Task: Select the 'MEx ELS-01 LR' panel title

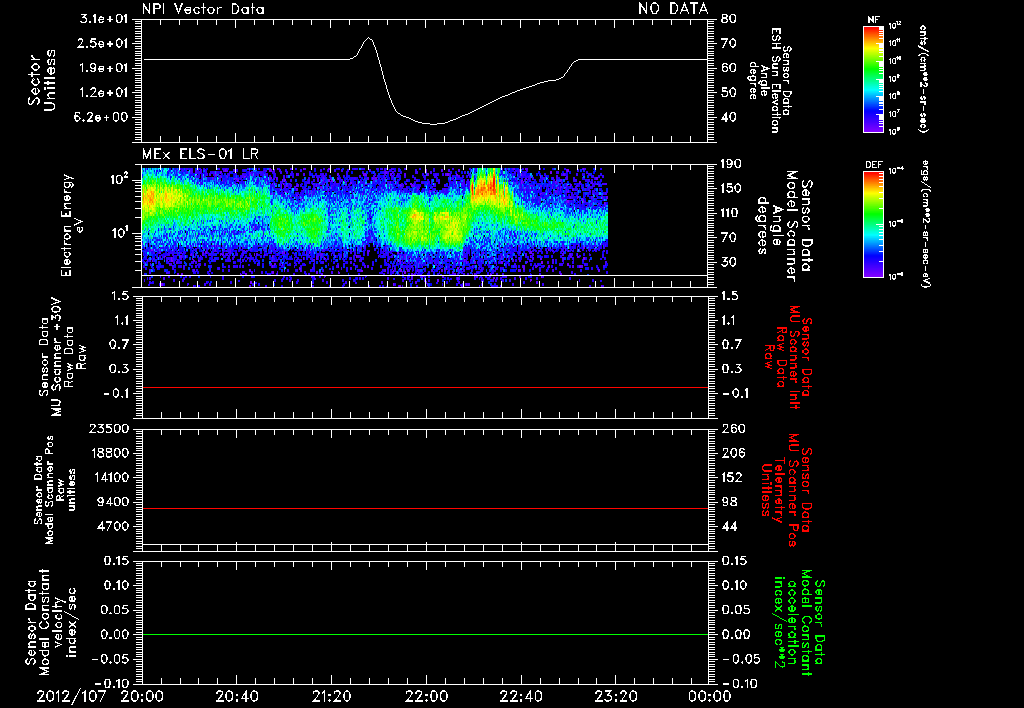Action: click(x=200, y=155)
